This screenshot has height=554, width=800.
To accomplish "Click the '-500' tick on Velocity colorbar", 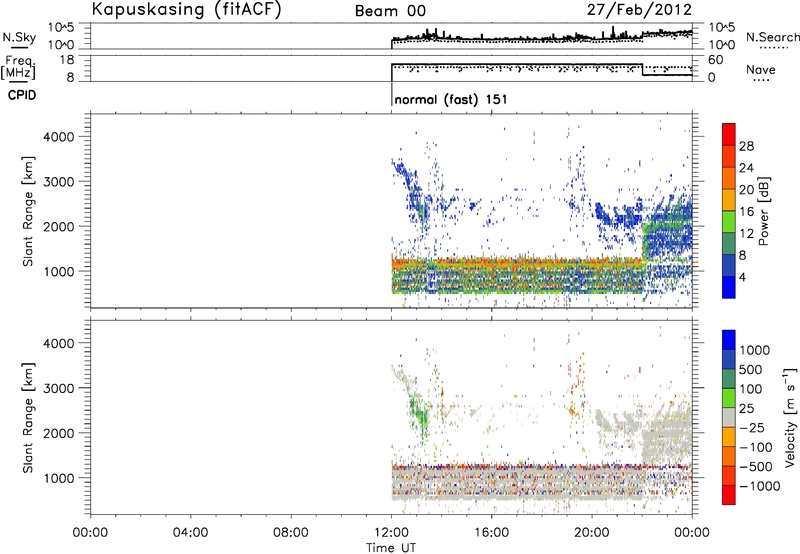I will pos(756,466).
